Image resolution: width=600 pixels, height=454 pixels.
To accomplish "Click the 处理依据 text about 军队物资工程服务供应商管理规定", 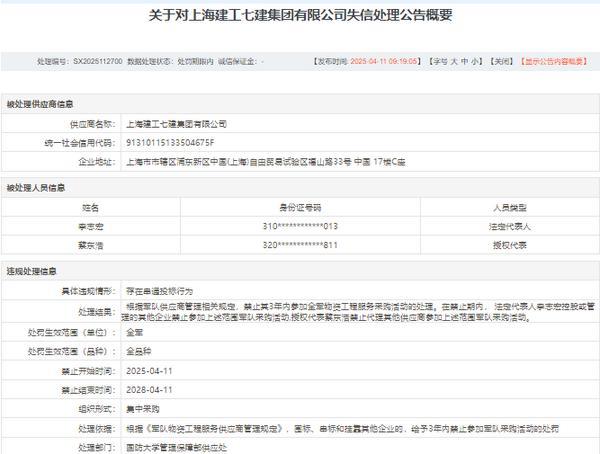I will [342, 428].
